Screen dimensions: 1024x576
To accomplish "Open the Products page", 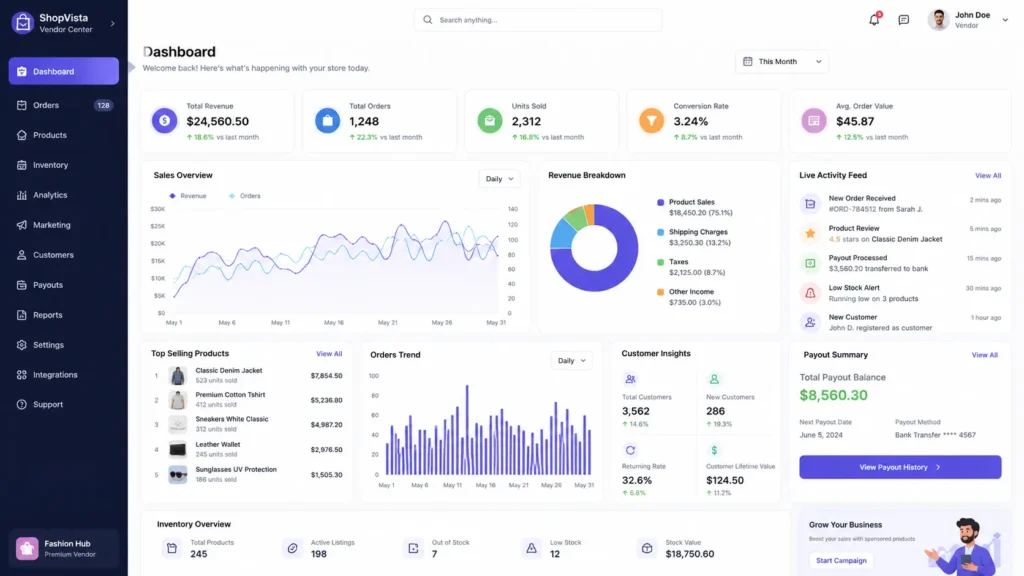I will tap(63, 135).
